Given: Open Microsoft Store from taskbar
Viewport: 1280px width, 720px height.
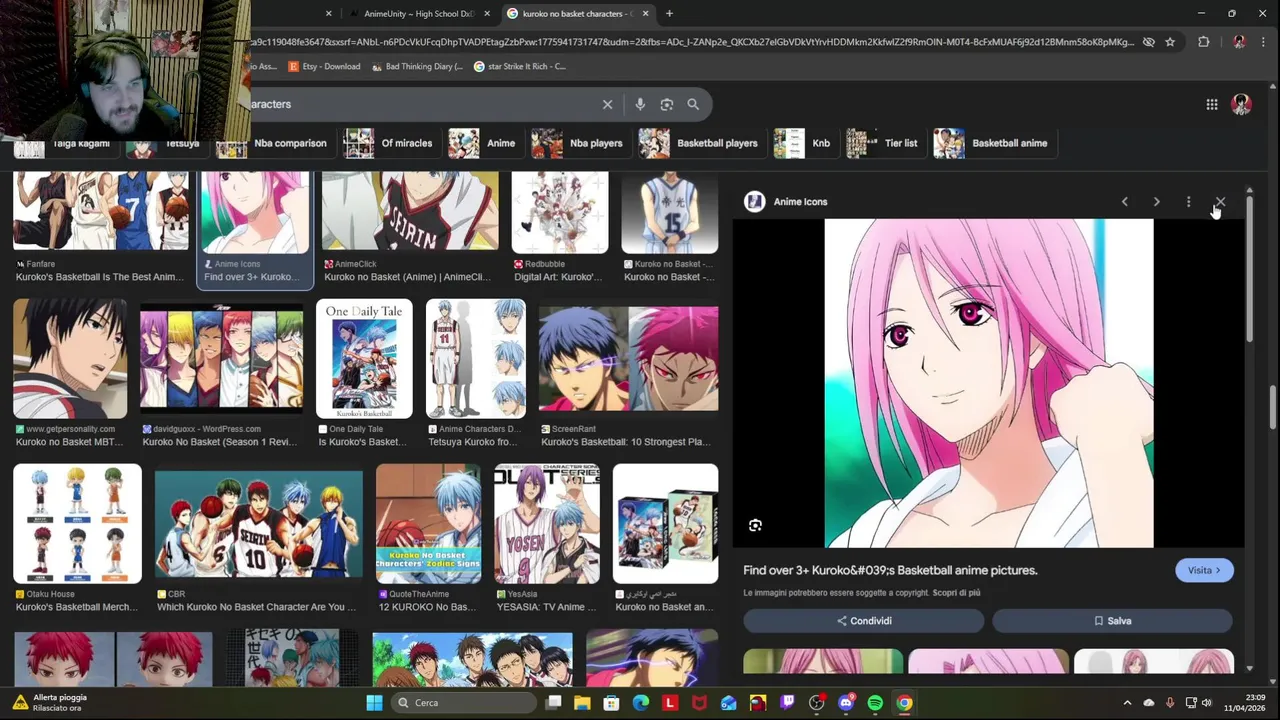Looking at the screenshot, I should coord(611,703).
